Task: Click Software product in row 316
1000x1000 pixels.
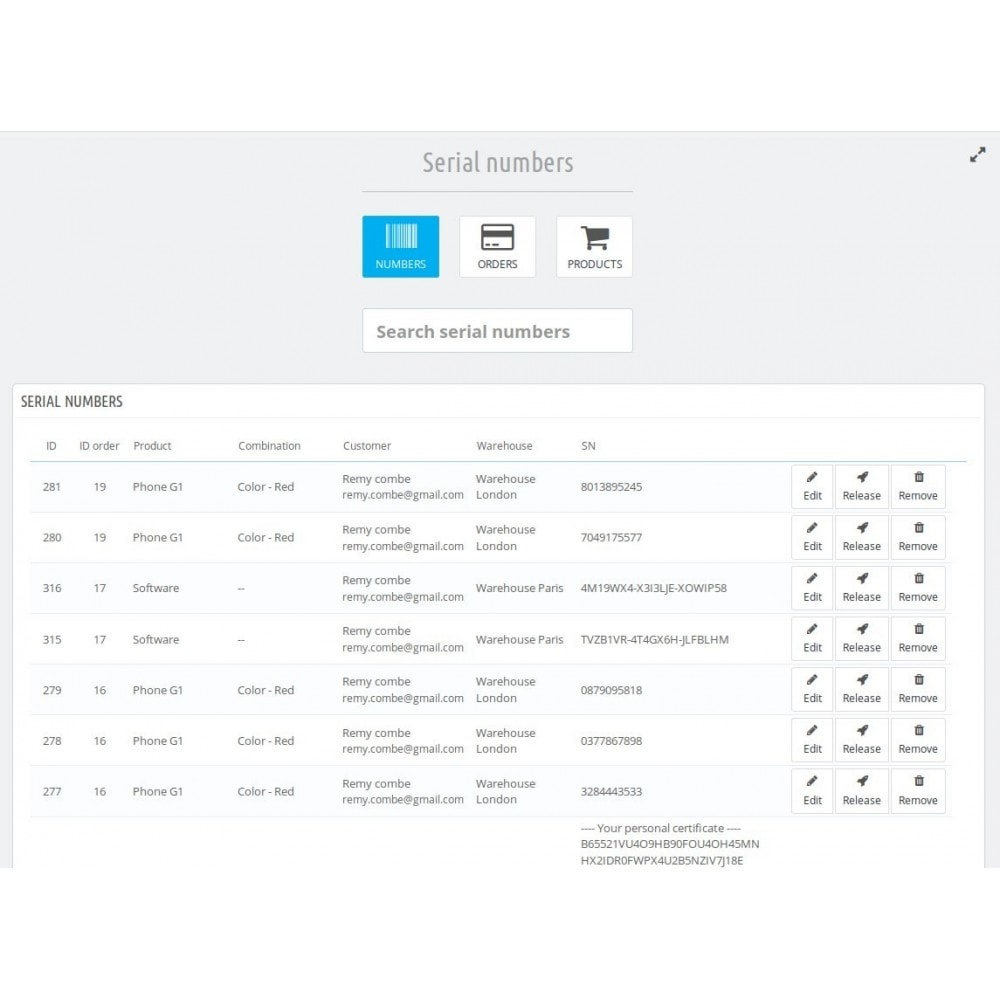Action: (x=156, y=588)
